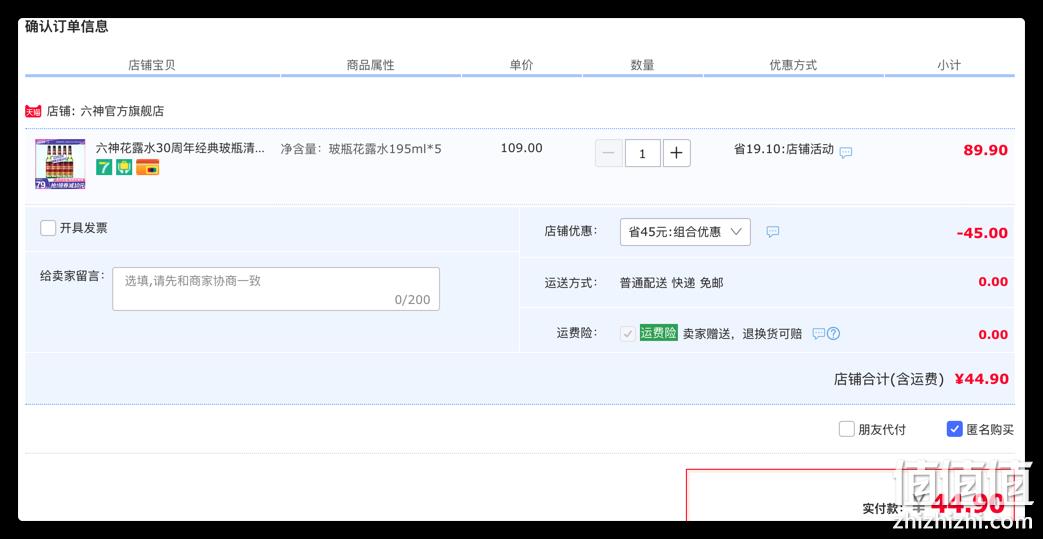Expand the 省45元:组合优惠 dropdown
Screen dimensions: 1043x539
[685, 232]
